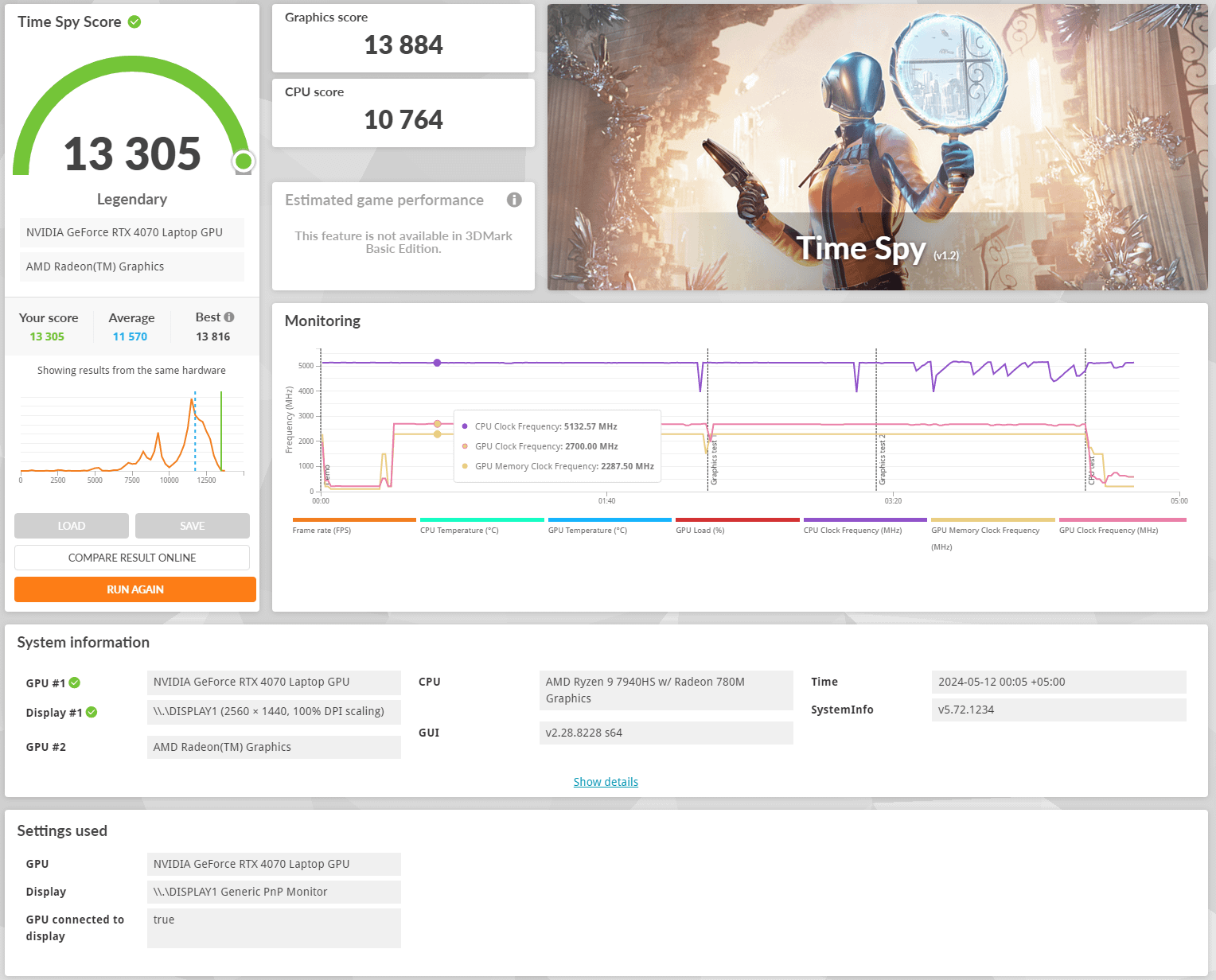Toggle the CPU Temperature (°C) legend
The image size is (1216, 980).
[482, 527]
